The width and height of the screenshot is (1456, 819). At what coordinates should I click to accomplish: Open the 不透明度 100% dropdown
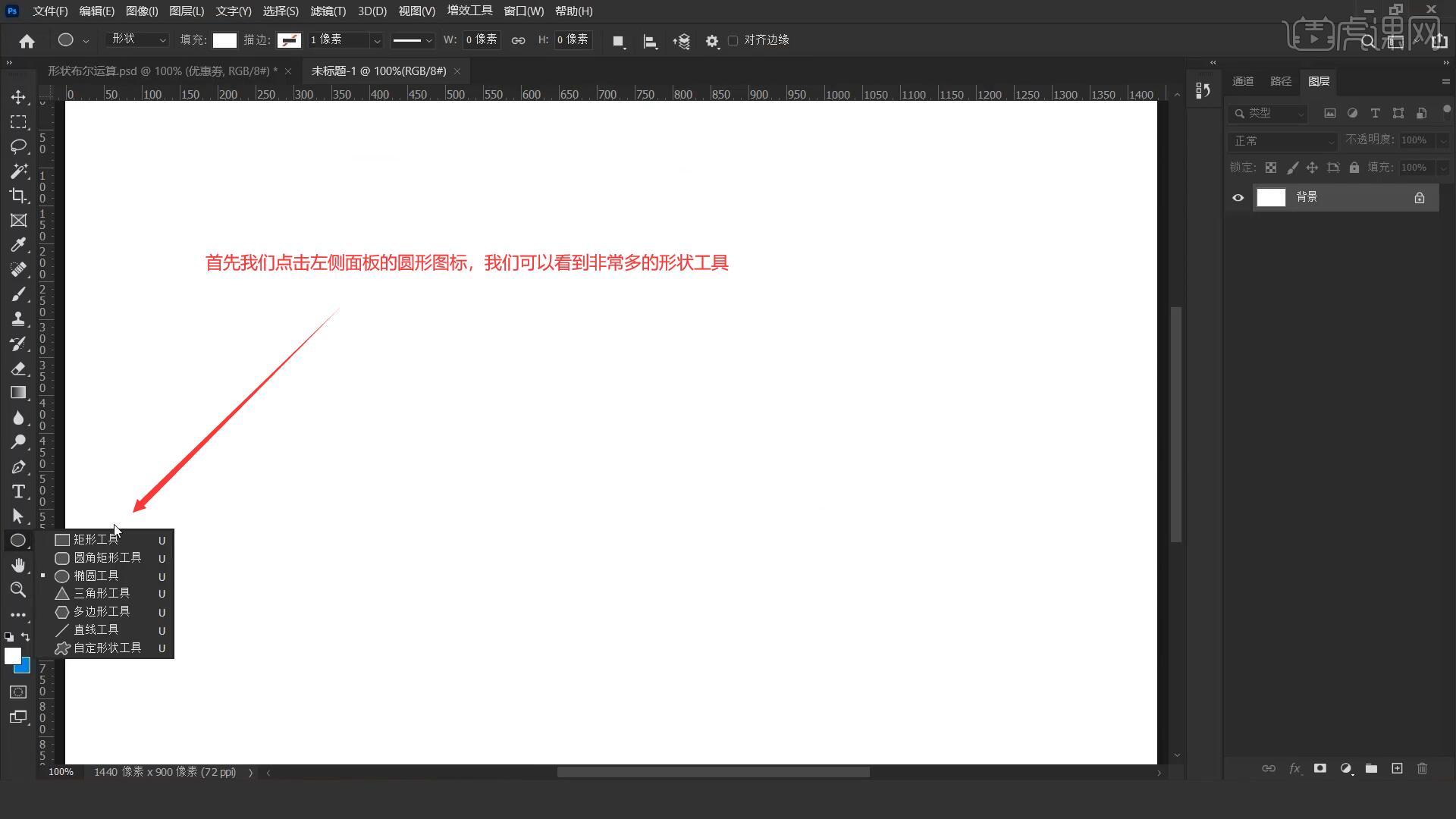pos(1443,140)
